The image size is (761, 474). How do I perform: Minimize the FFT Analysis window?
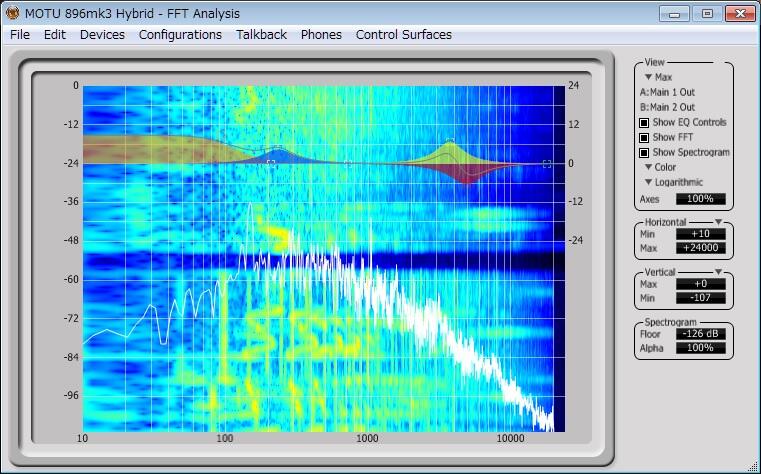click(x=674, y=14)
